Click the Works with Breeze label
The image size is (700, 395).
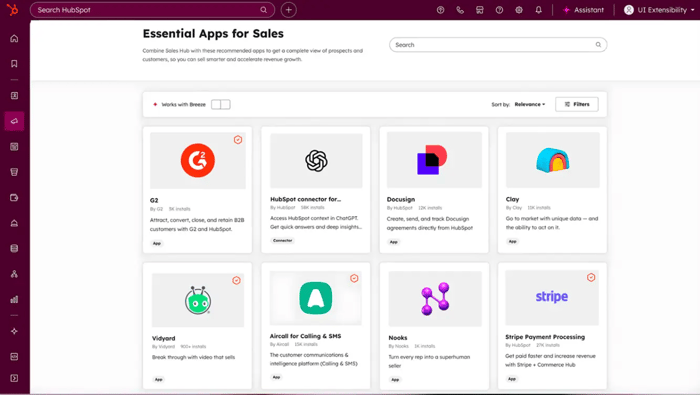[183, 104]
